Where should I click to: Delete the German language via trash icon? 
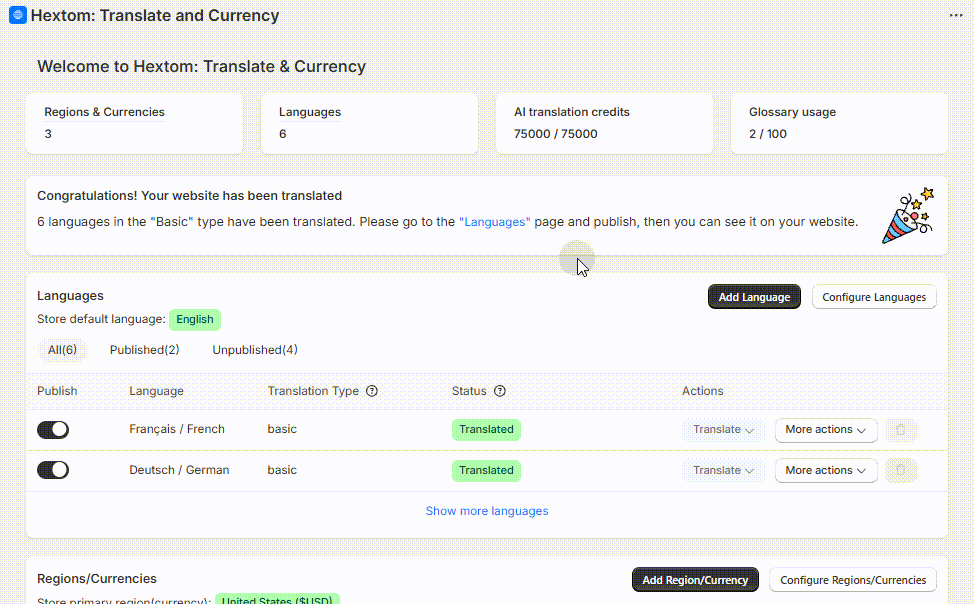(901, 470)
